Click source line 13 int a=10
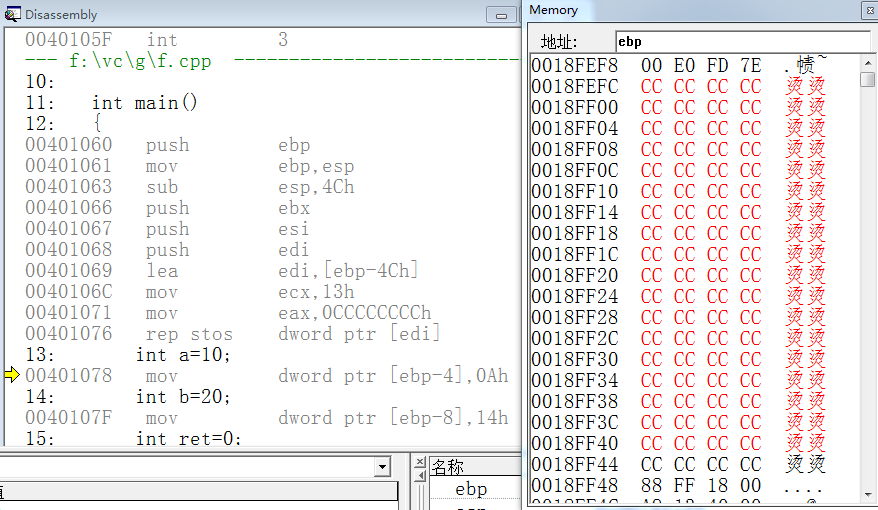Screen dimensions: 878x510 (128, 354)
